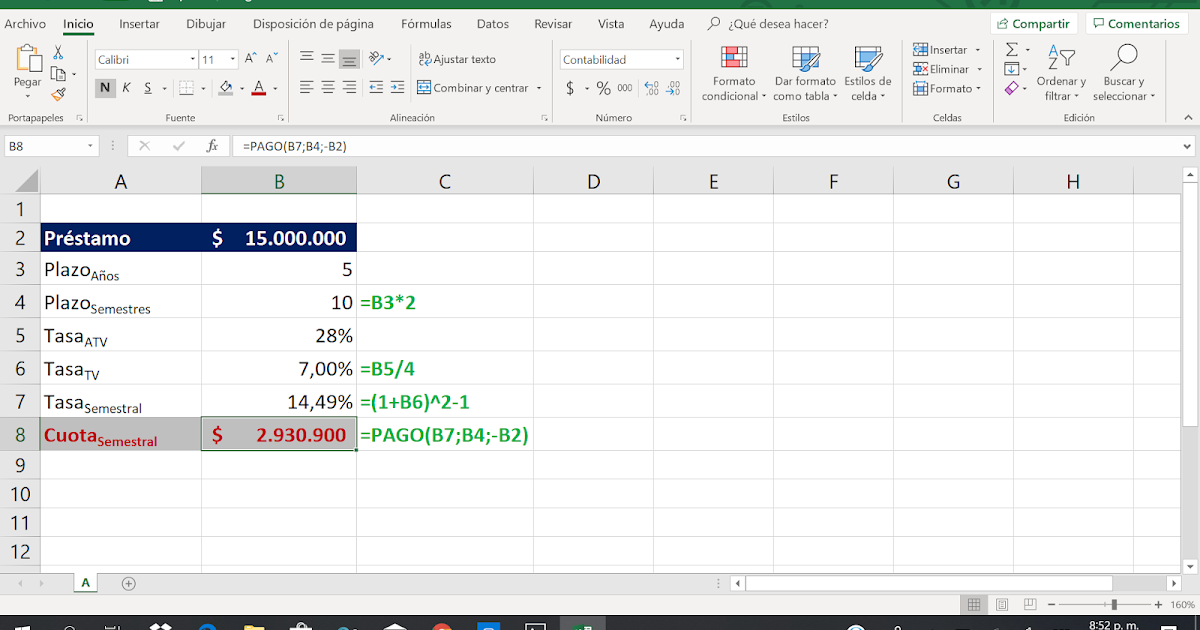Click the Compartir button
The height and width of the screenshot is (630, 1200).
pyautogui.click(x=1034, y=22)
